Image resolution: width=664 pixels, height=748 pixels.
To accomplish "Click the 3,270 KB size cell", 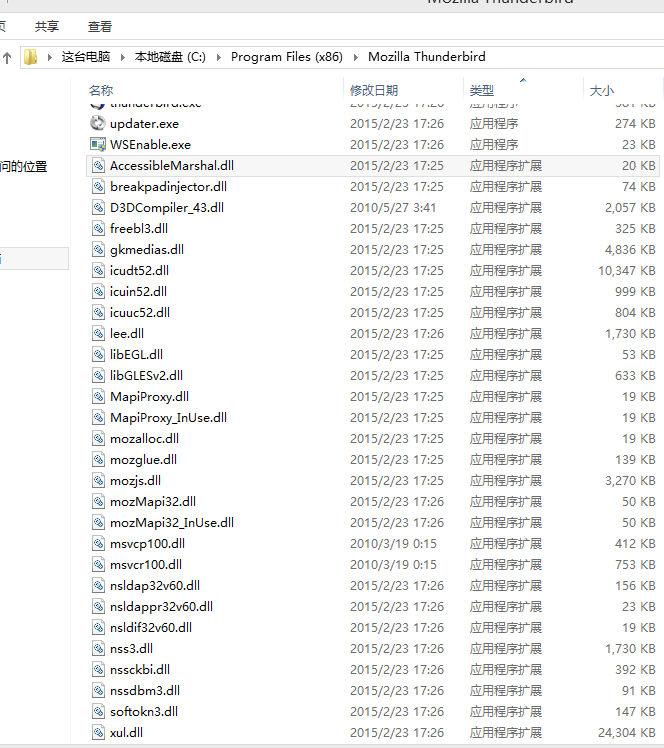I will coord(630,480).
